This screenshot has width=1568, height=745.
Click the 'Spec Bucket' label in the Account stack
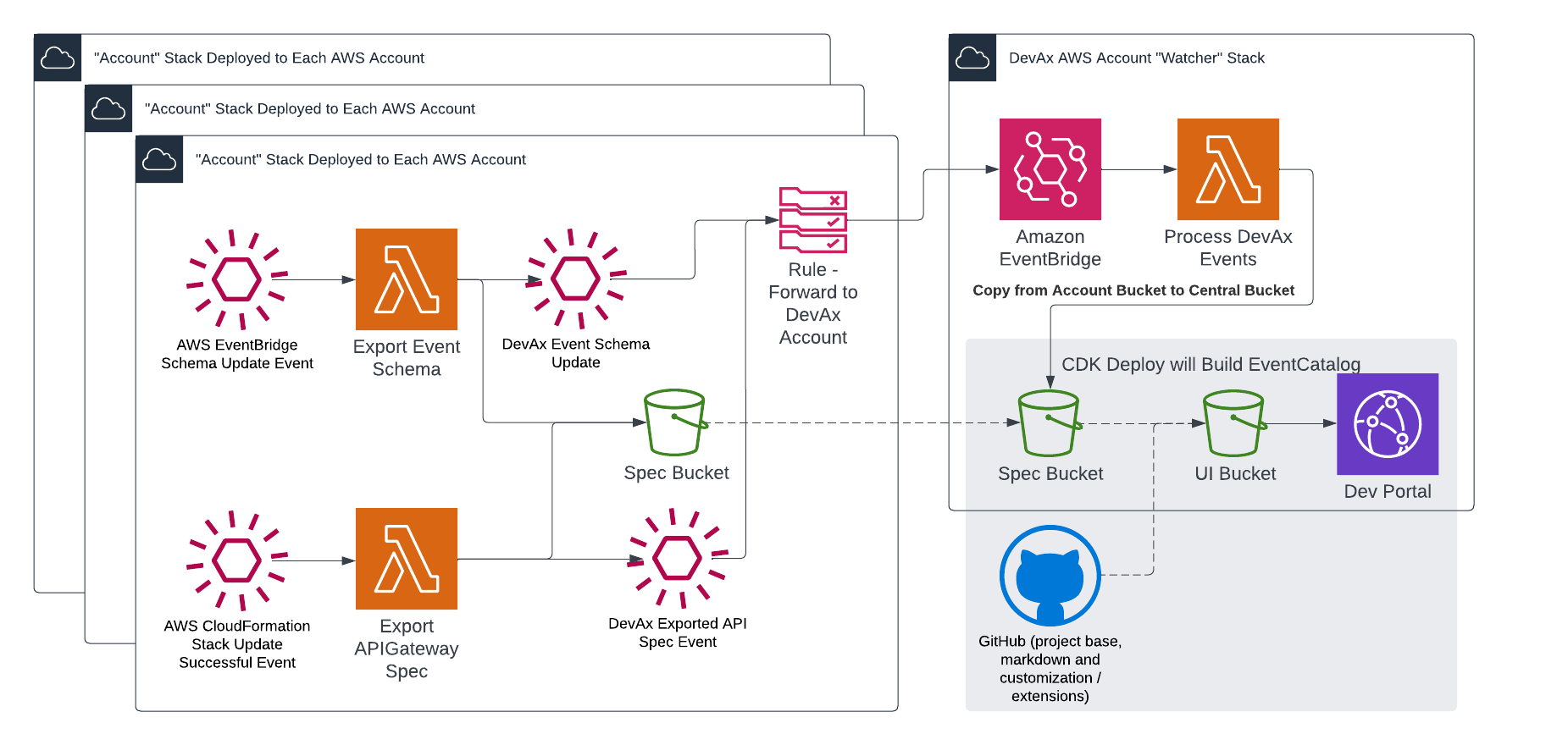[x=676, y=472]
